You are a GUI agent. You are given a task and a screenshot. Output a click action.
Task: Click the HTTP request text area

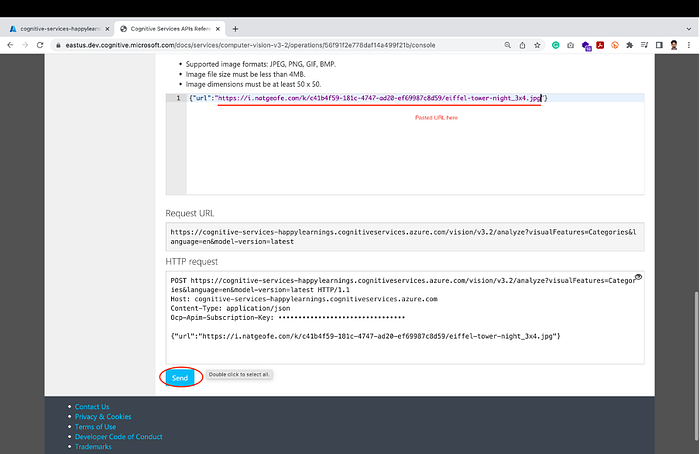pyautogui.click(x=404, y=317)
